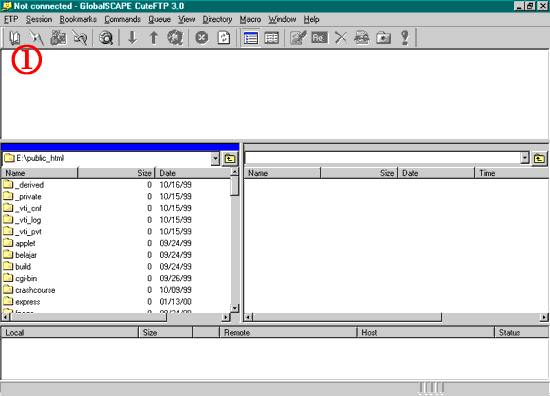Screen dimensions: 550x396
Task: Open the Window menu
Action: [x=282, y=19]
